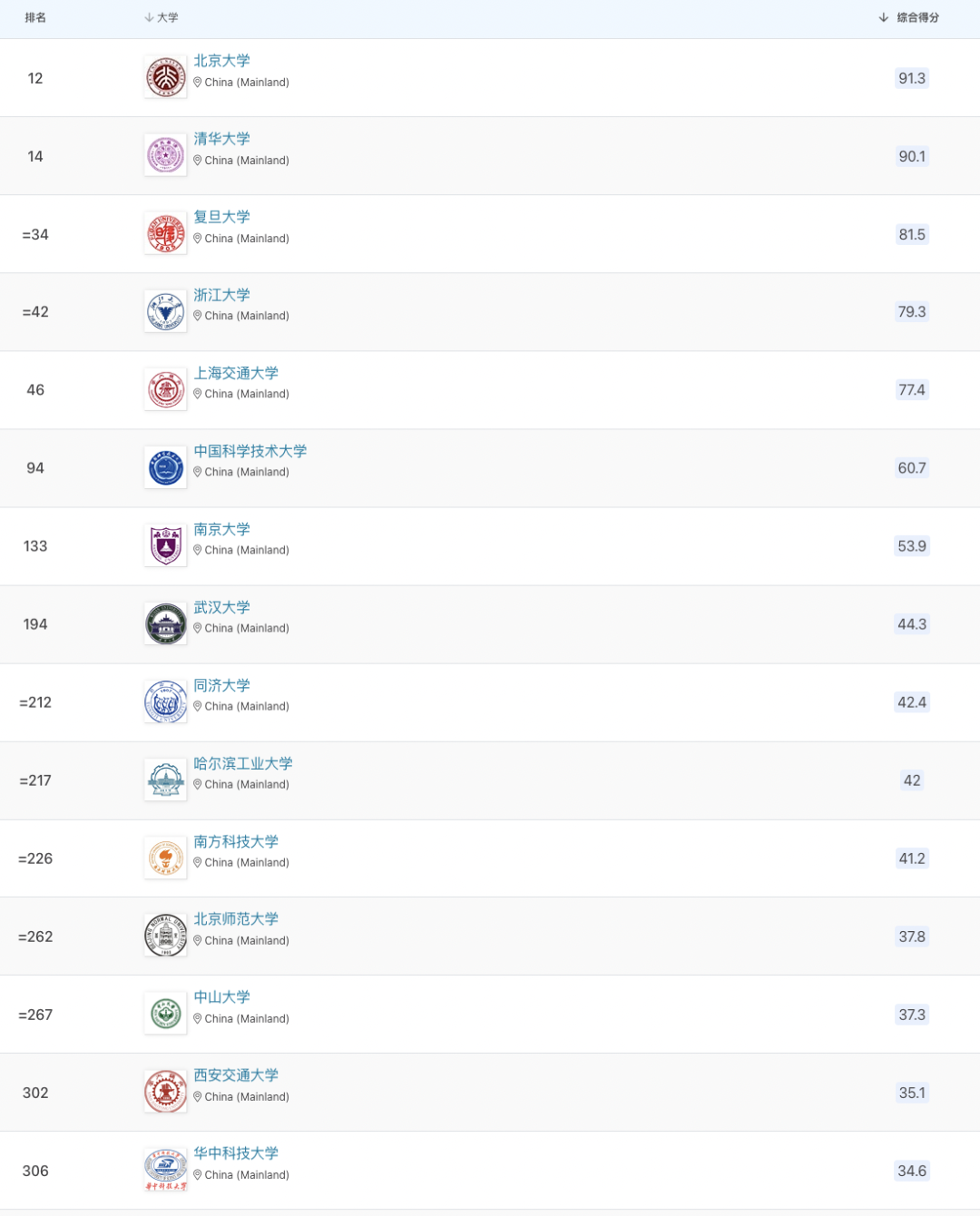Click the location pin under 清华大学
Viewport: 980px width, 1216px height.
198,161
